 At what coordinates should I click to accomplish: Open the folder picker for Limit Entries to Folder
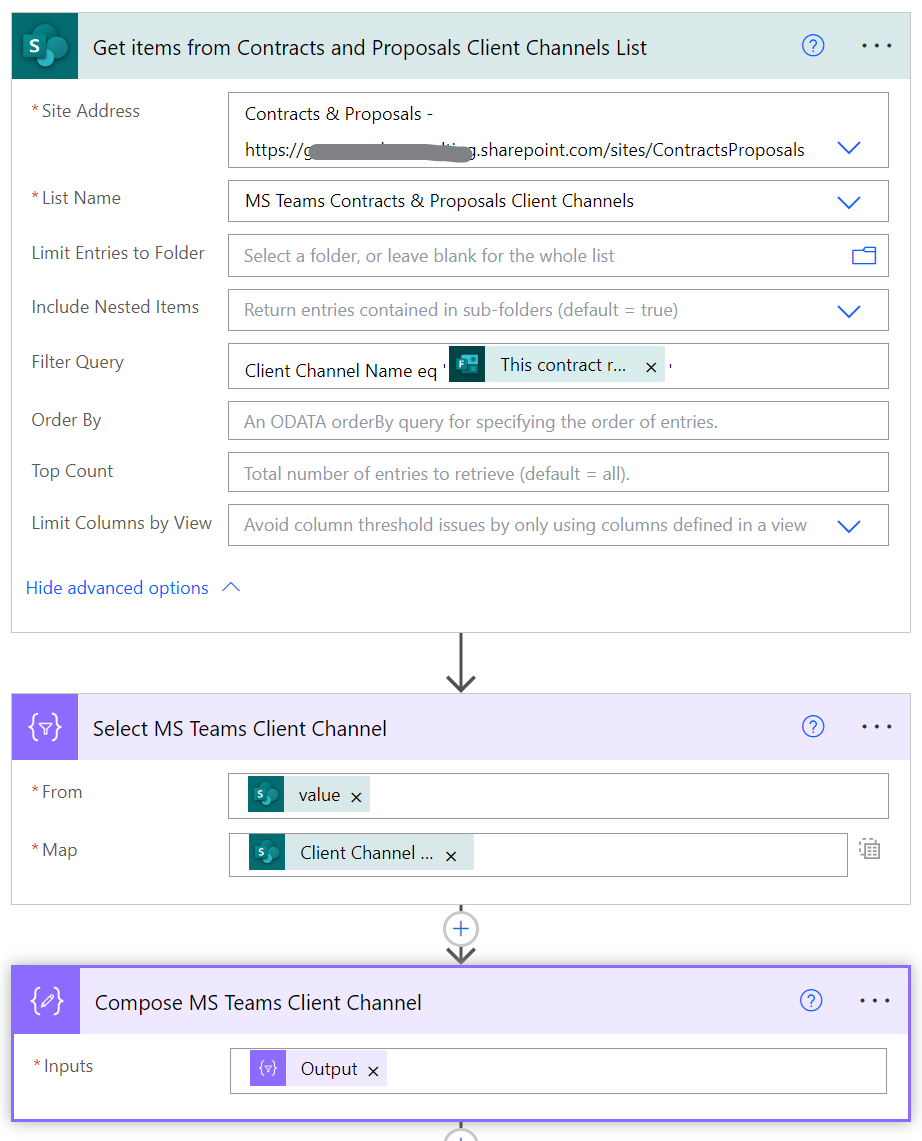864,255
